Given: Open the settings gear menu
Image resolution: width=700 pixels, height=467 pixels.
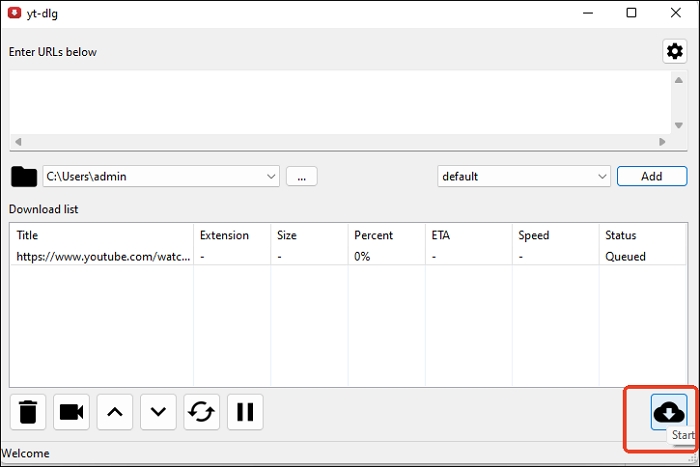Looking at the screenshot, I should tap(675, 51).
